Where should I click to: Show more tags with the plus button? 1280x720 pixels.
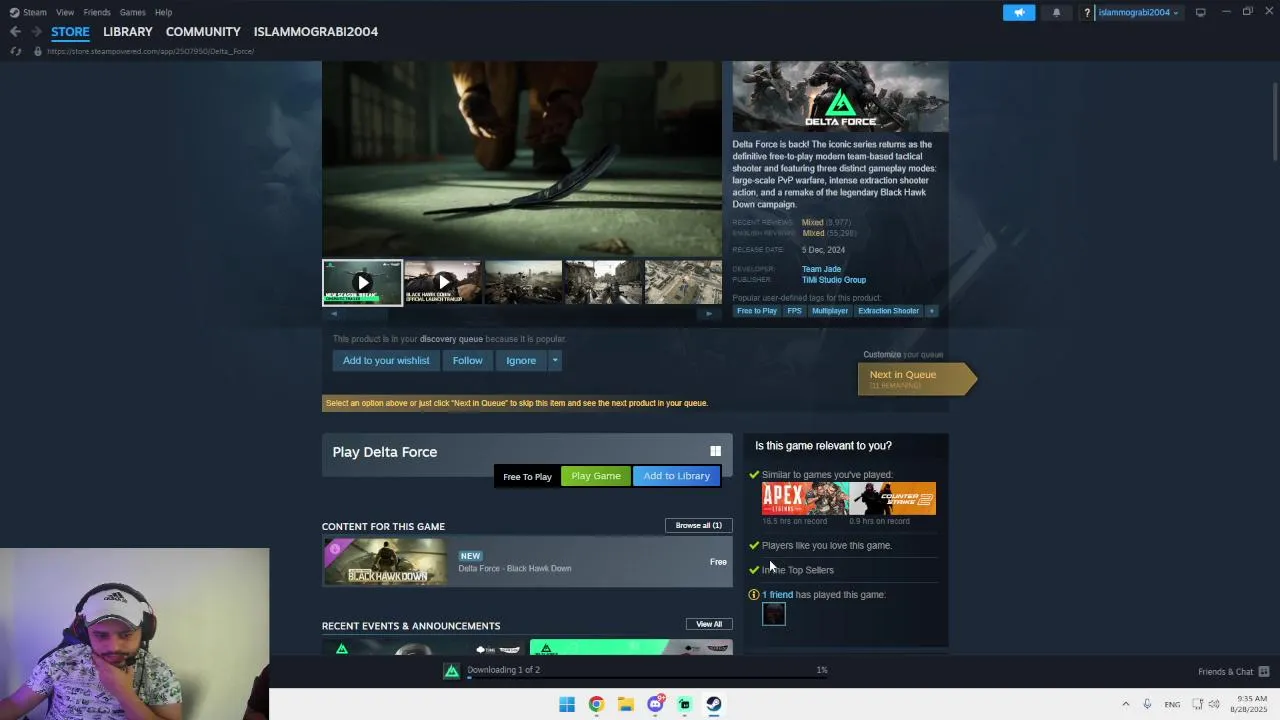coord(931,311)
